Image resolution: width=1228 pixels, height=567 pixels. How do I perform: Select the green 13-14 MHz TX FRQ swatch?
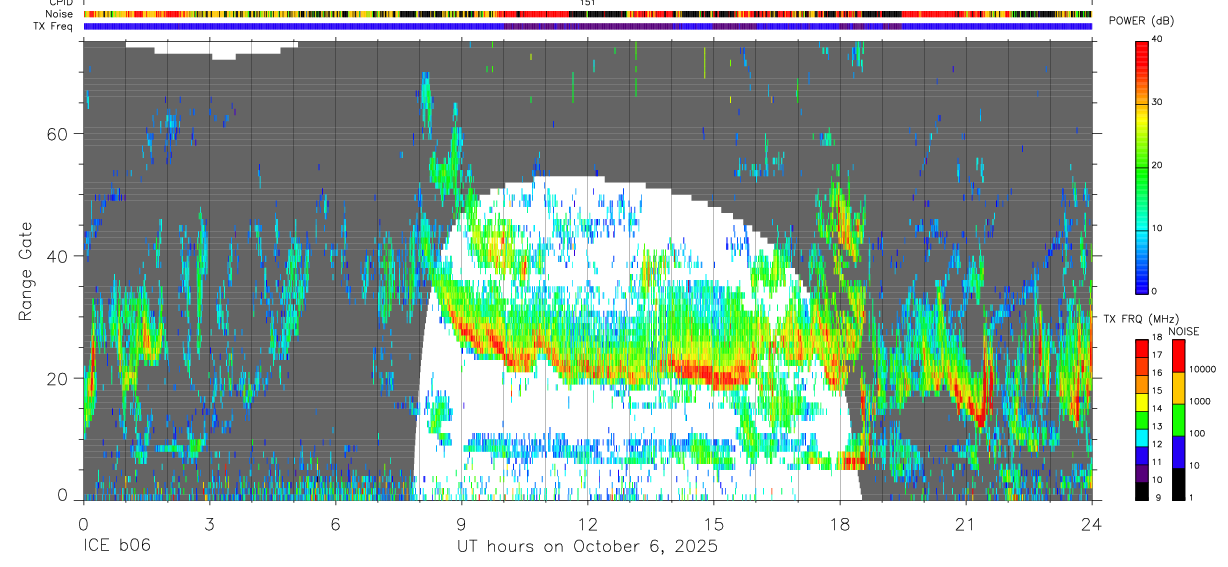point(1141,419)
